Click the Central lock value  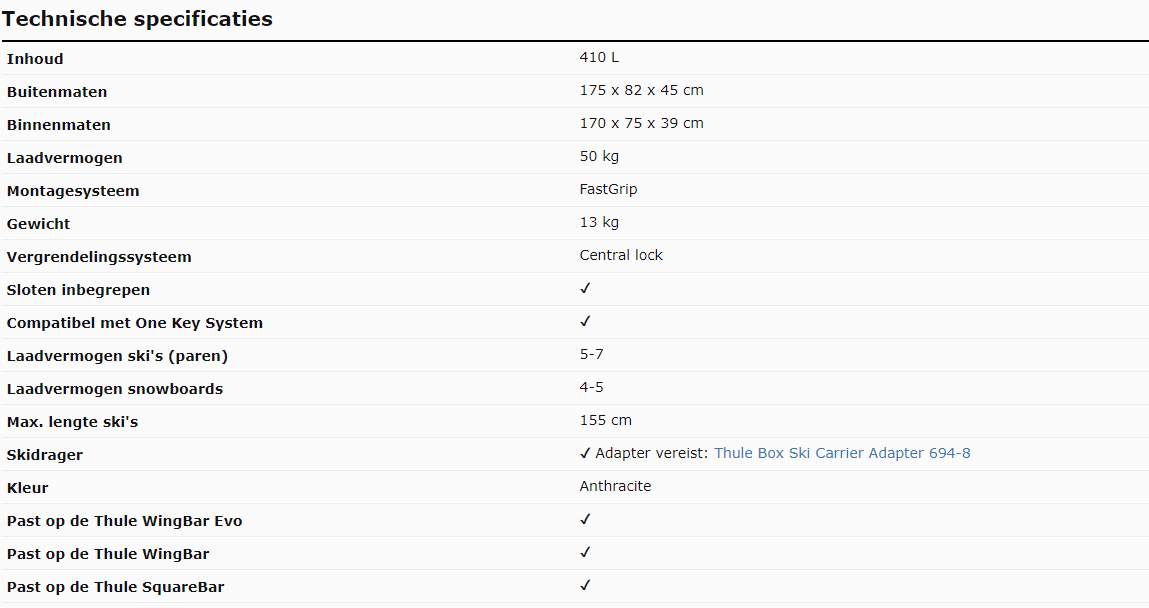point(621,255)
